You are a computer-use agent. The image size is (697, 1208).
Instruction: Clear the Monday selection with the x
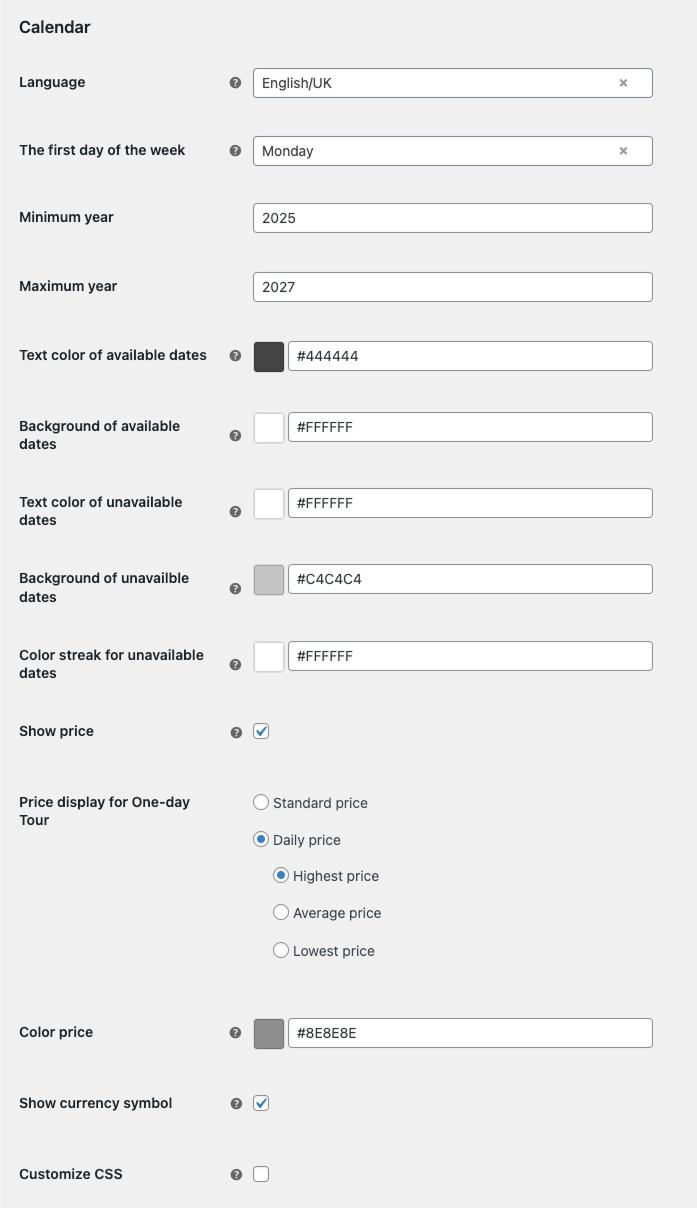pyautogui.click(x=623, y=151)
